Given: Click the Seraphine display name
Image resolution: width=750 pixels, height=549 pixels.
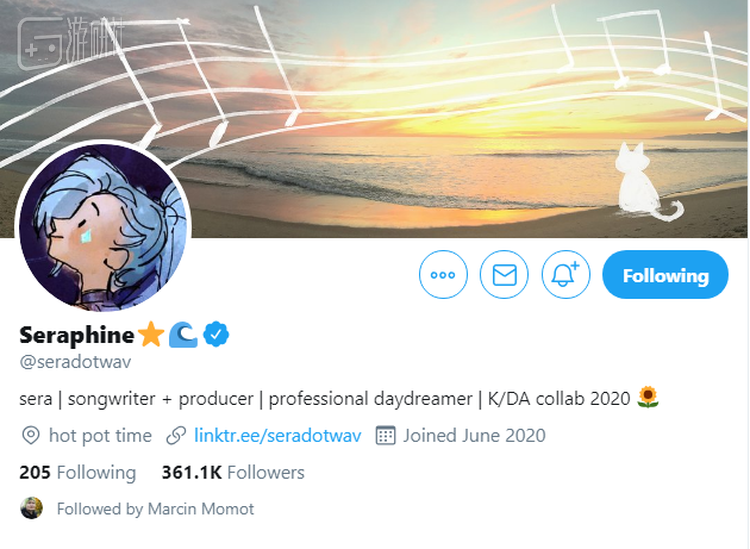Looking at the screenshot, I should pyautogui.click(x=76, y=334).
